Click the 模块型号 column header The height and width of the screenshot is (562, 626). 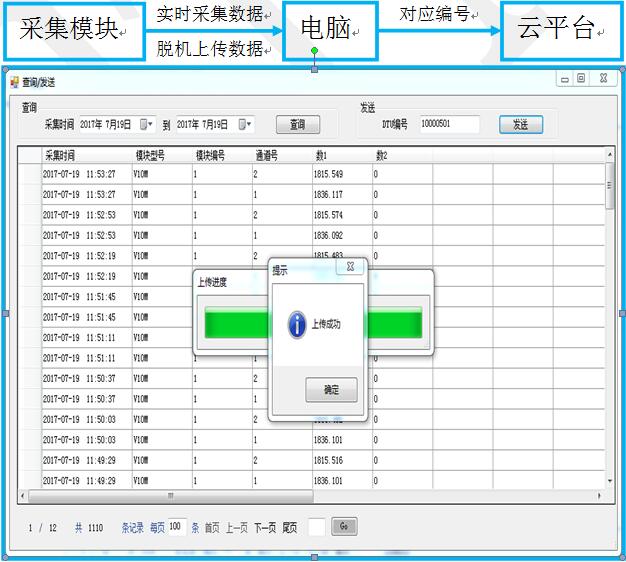(x=150, y=156)
